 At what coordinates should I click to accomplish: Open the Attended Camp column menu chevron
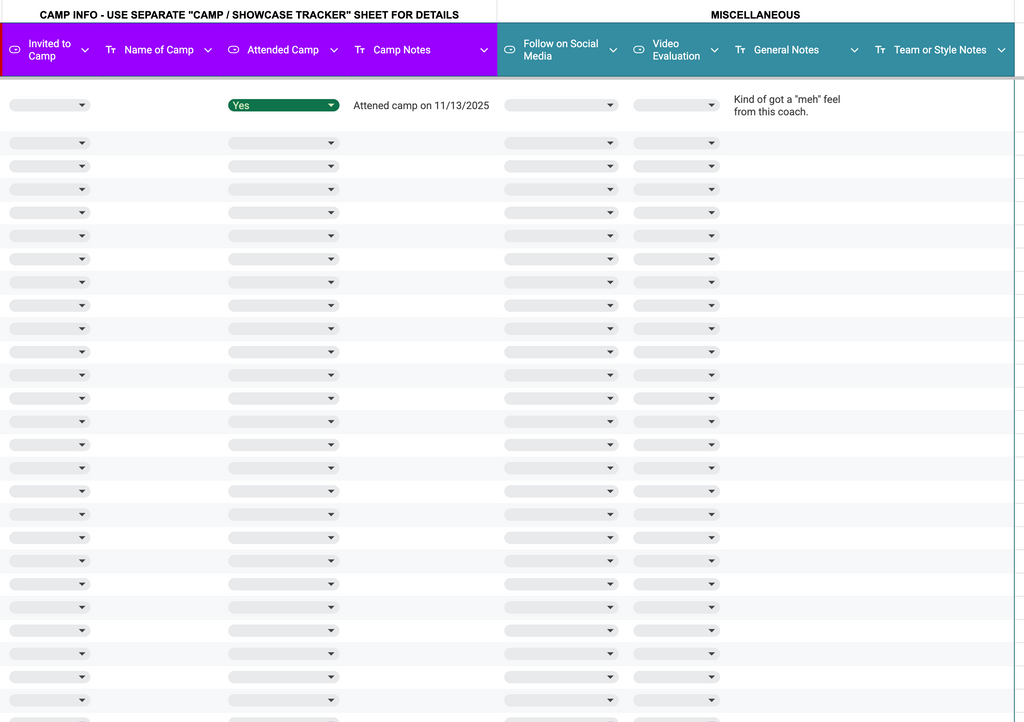point(334,50)
